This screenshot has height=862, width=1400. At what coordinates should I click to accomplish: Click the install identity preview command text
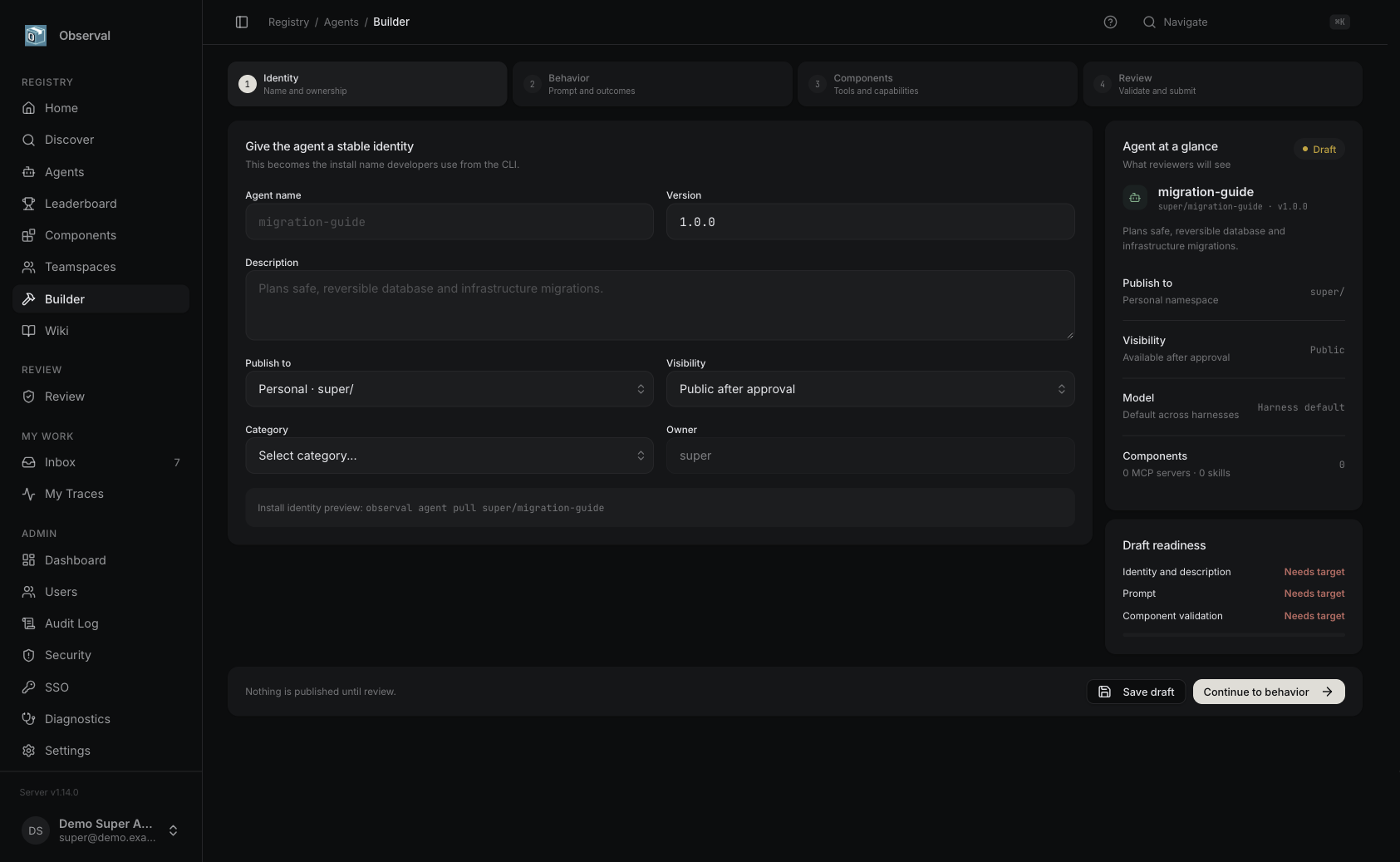point(485,508)
